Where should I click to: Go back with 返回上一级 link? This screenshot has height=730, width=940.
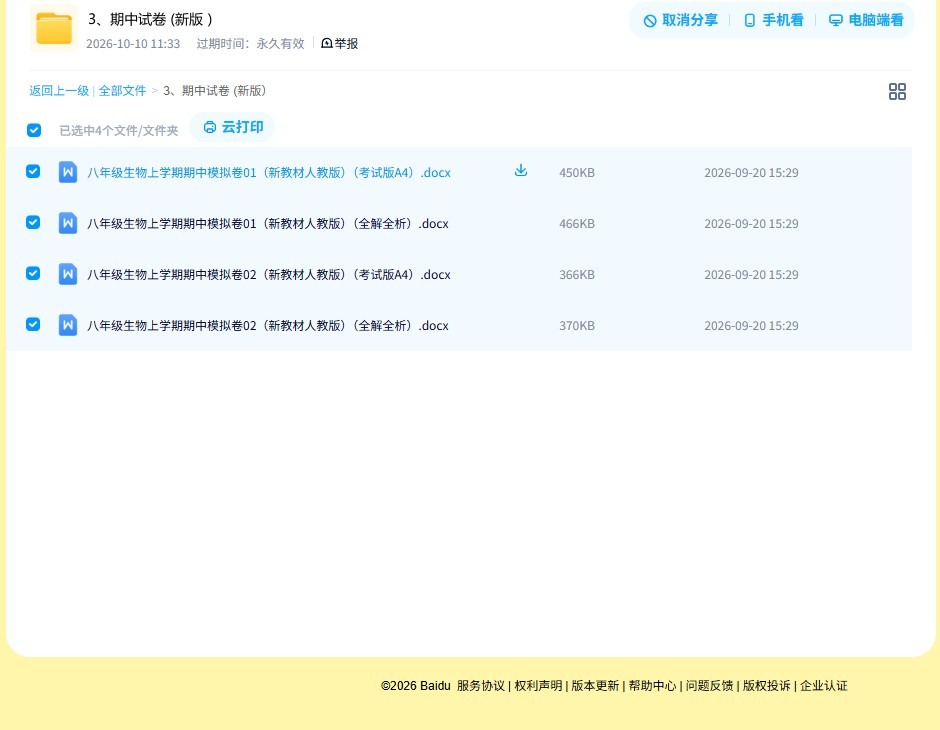(x=59, y=91)
